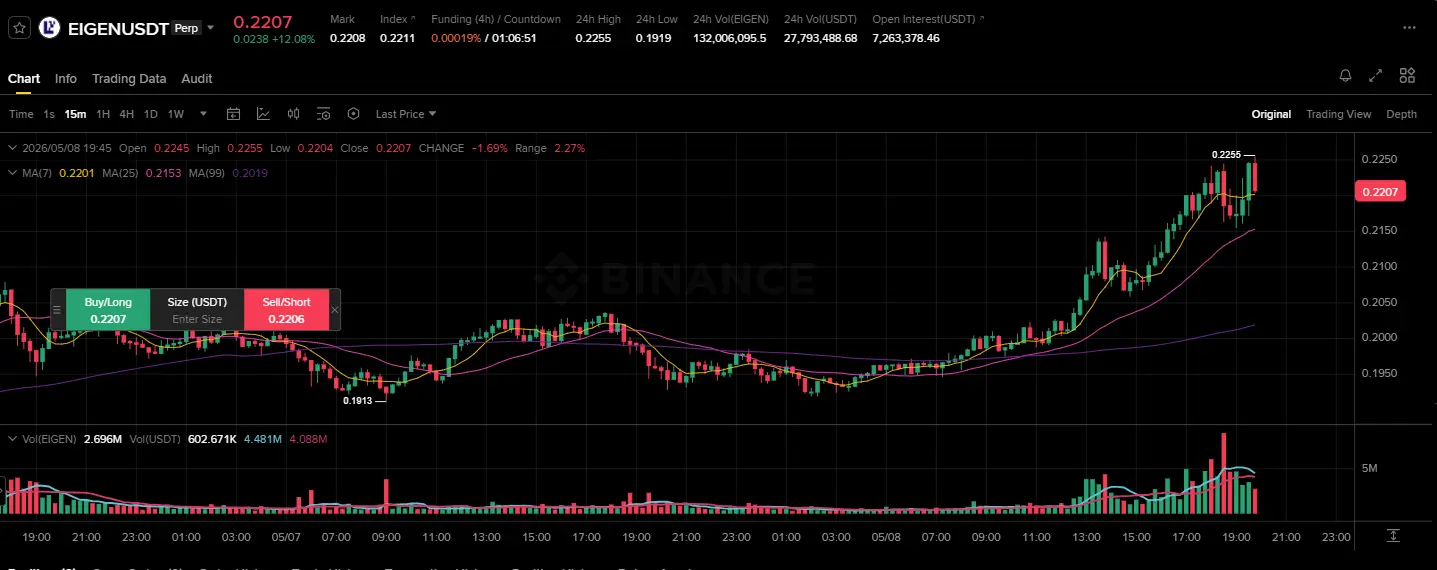1437x570 pixels.
Task: Select the 1D chart interval
Action: [x=151, y=114]
